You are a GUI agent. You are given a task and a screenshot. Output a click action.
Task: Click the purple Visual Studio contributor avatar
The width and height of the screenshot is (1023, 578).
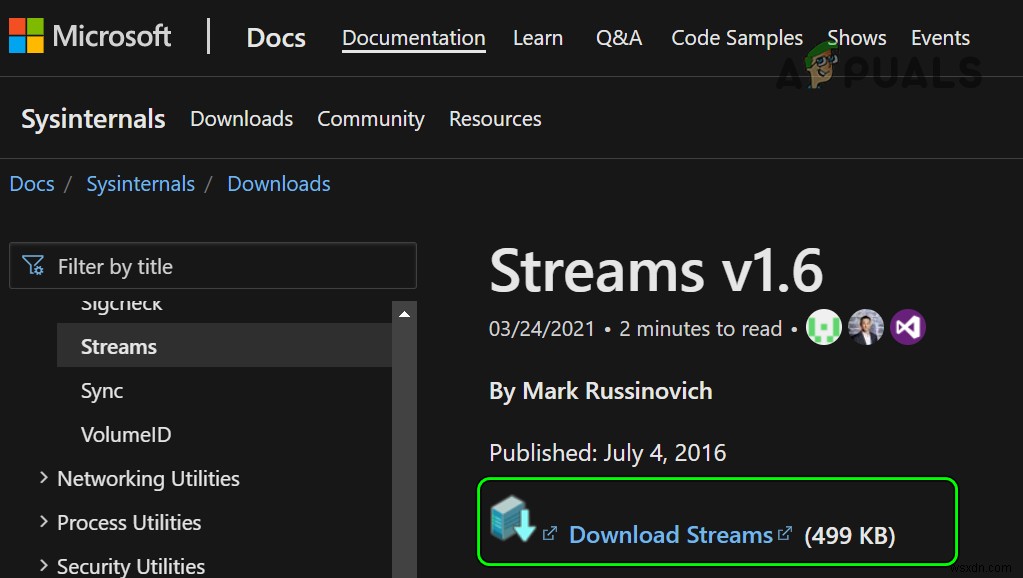[x=908, y=327]
